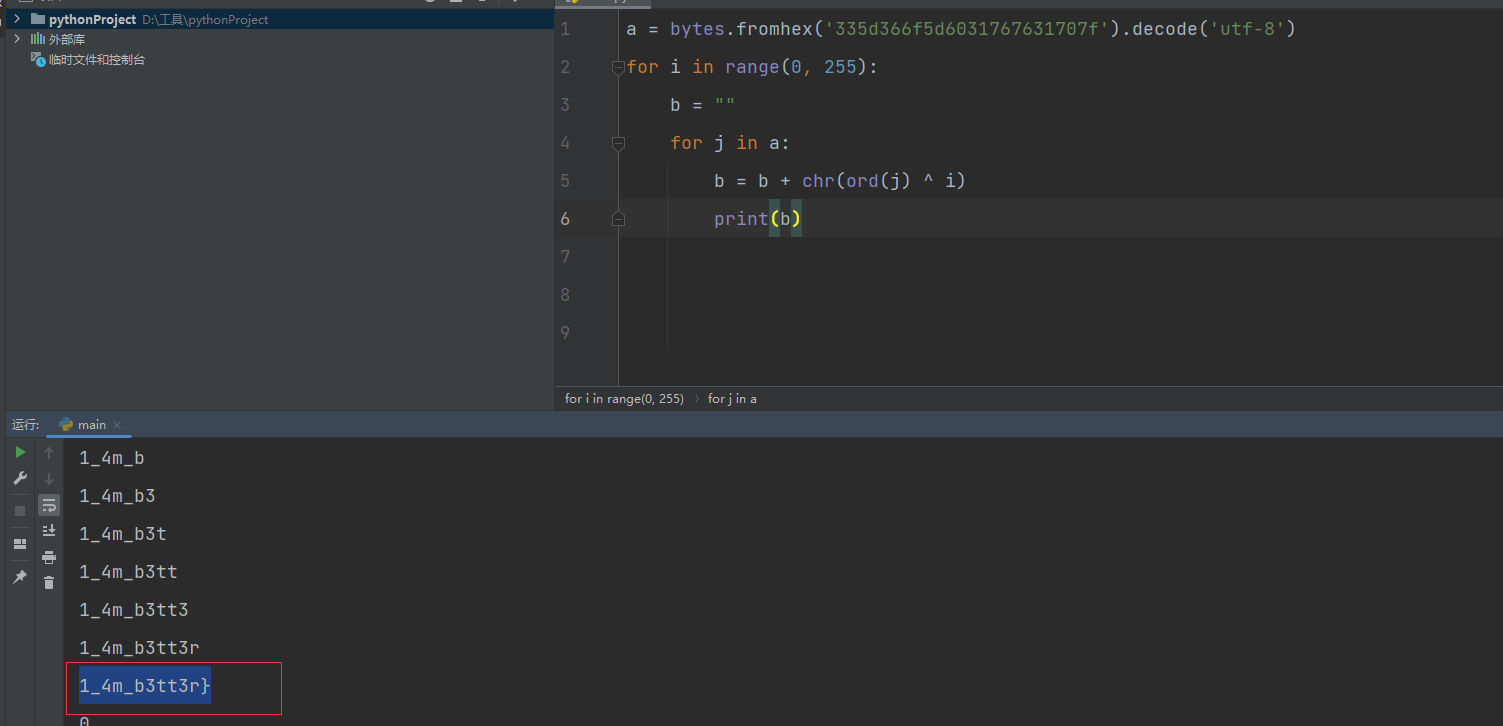Print the console output

click(x=49, y=557)
